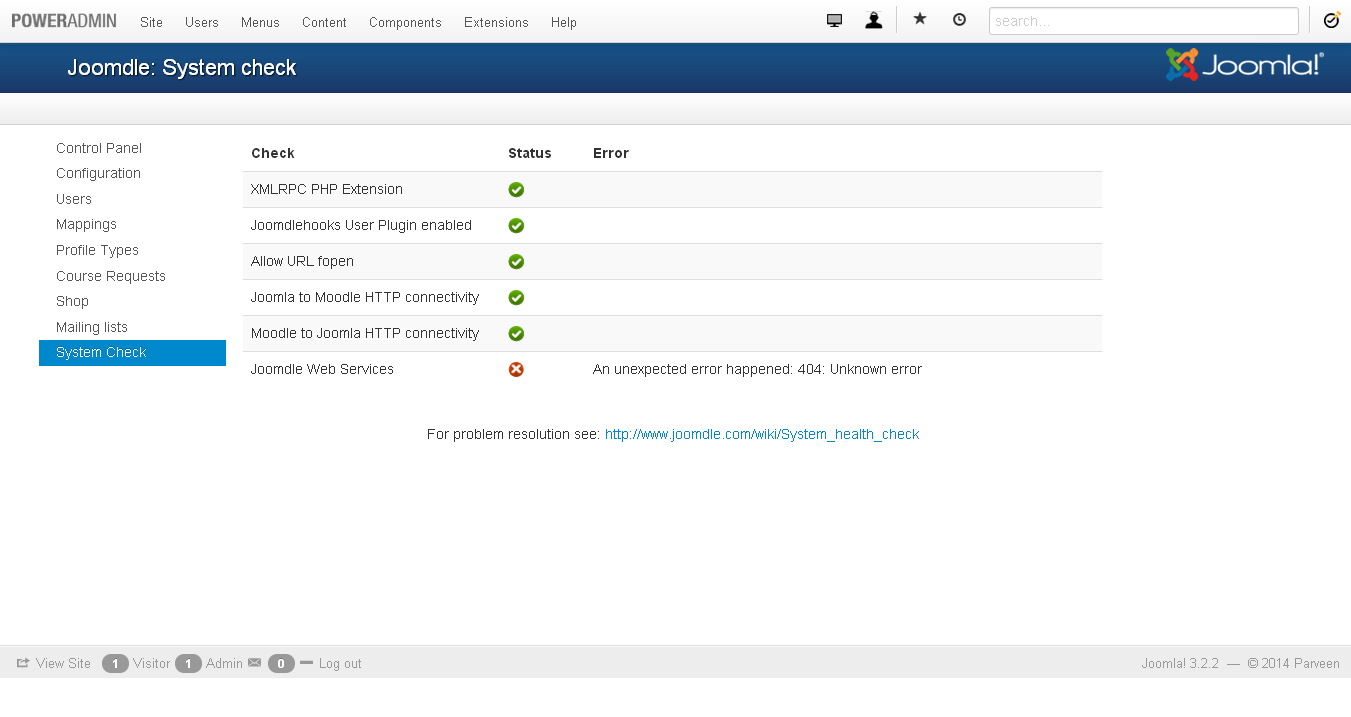Click the Log out link in footer

point(339,663)
